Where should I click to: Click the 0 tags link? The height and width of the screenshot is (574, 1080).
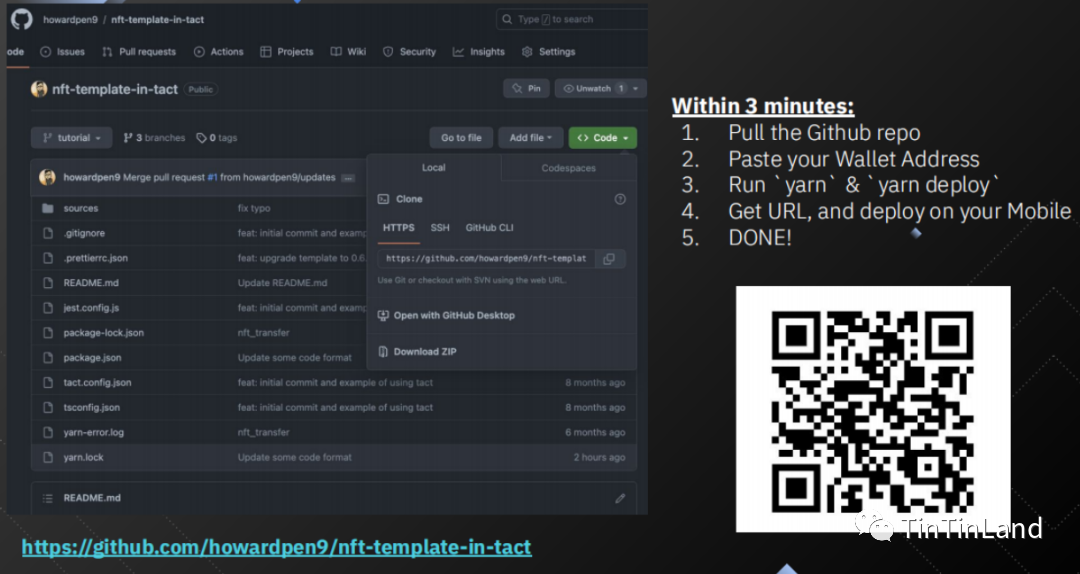pyautogui.click(x=217, y=138)
